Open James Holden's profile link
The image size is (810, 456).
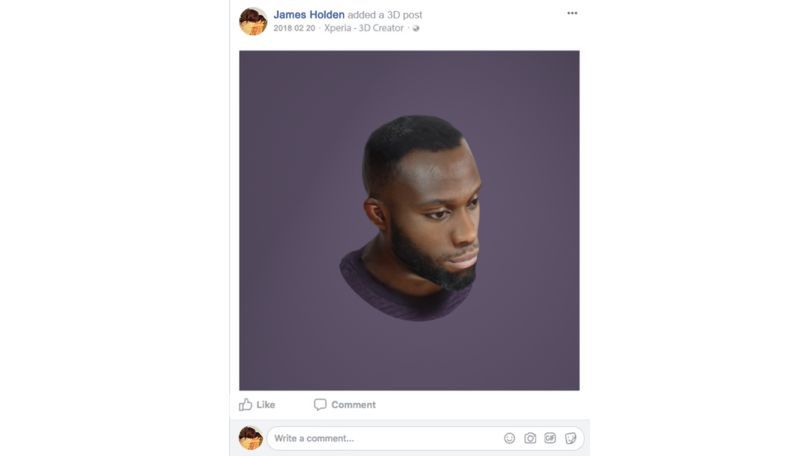click(x=309, y=14)
